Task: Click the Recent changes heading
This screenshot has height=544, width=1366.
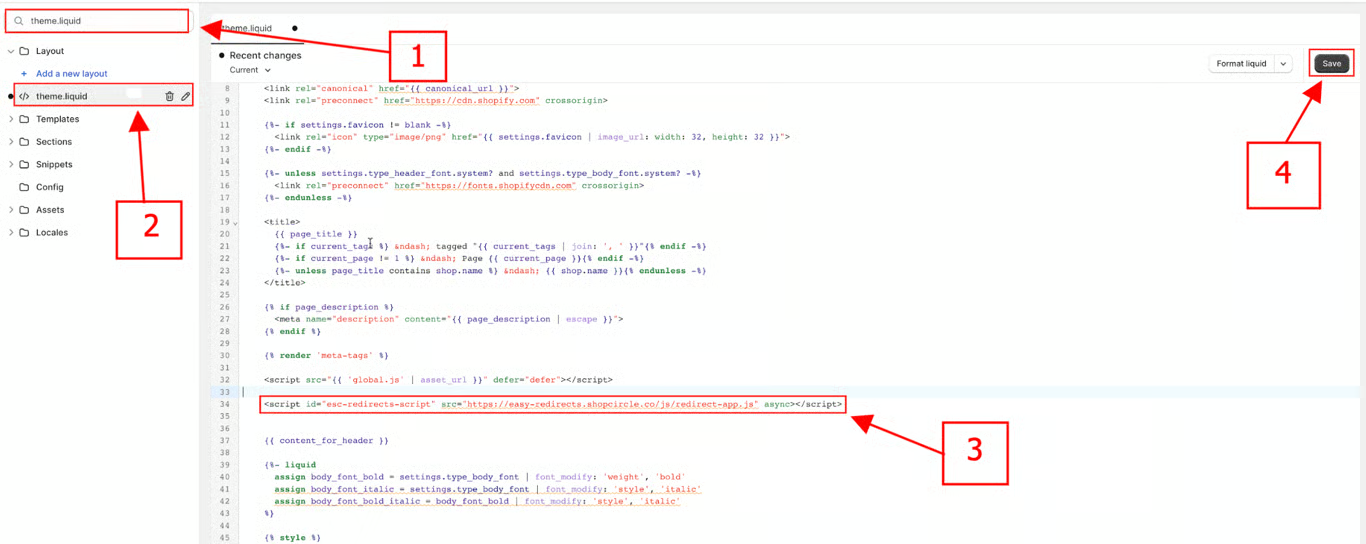Action: click(x=265, y=56)
